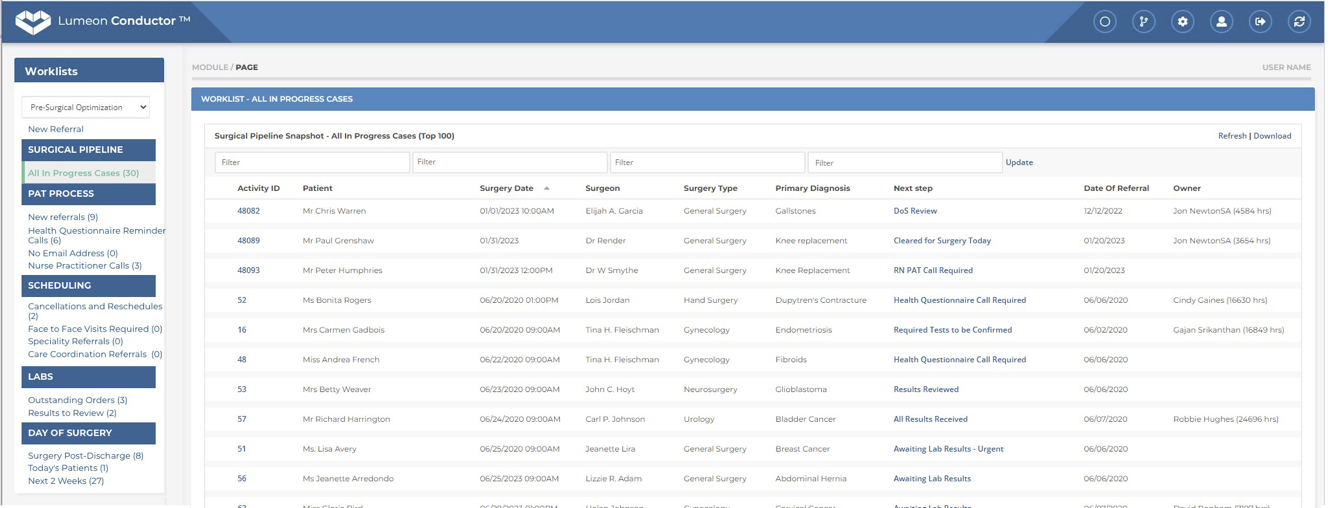The height and width of the screenshot is (508, 1330).
Task: Click the USER NAME label
Action: pos(1288,68)
